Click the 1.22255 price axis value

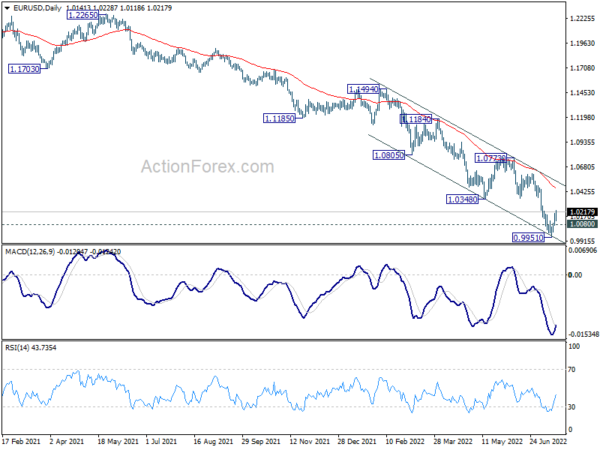[582, 18]
